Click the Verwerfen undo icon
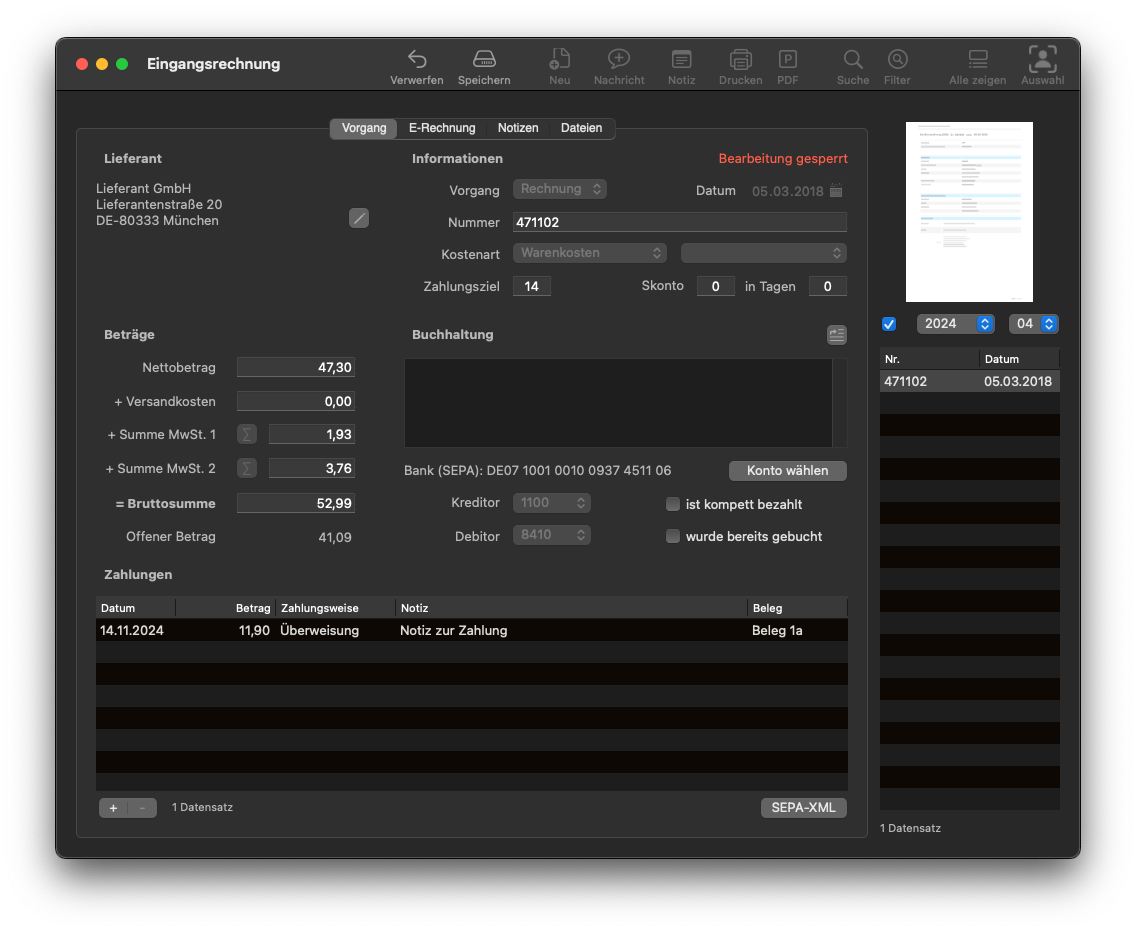The width and height of the screenshot is (1136, 932). [417, 60]
